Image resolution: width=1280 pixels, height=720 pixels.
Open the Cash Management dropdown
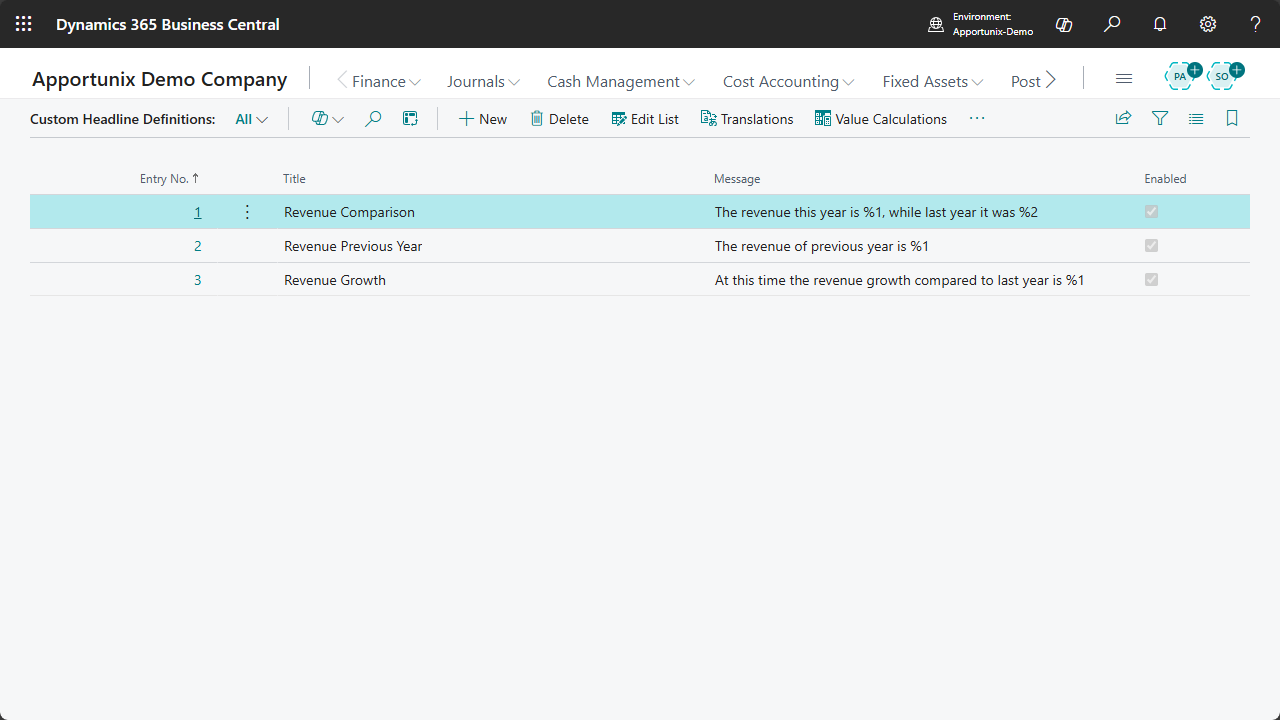click(620, 81)
